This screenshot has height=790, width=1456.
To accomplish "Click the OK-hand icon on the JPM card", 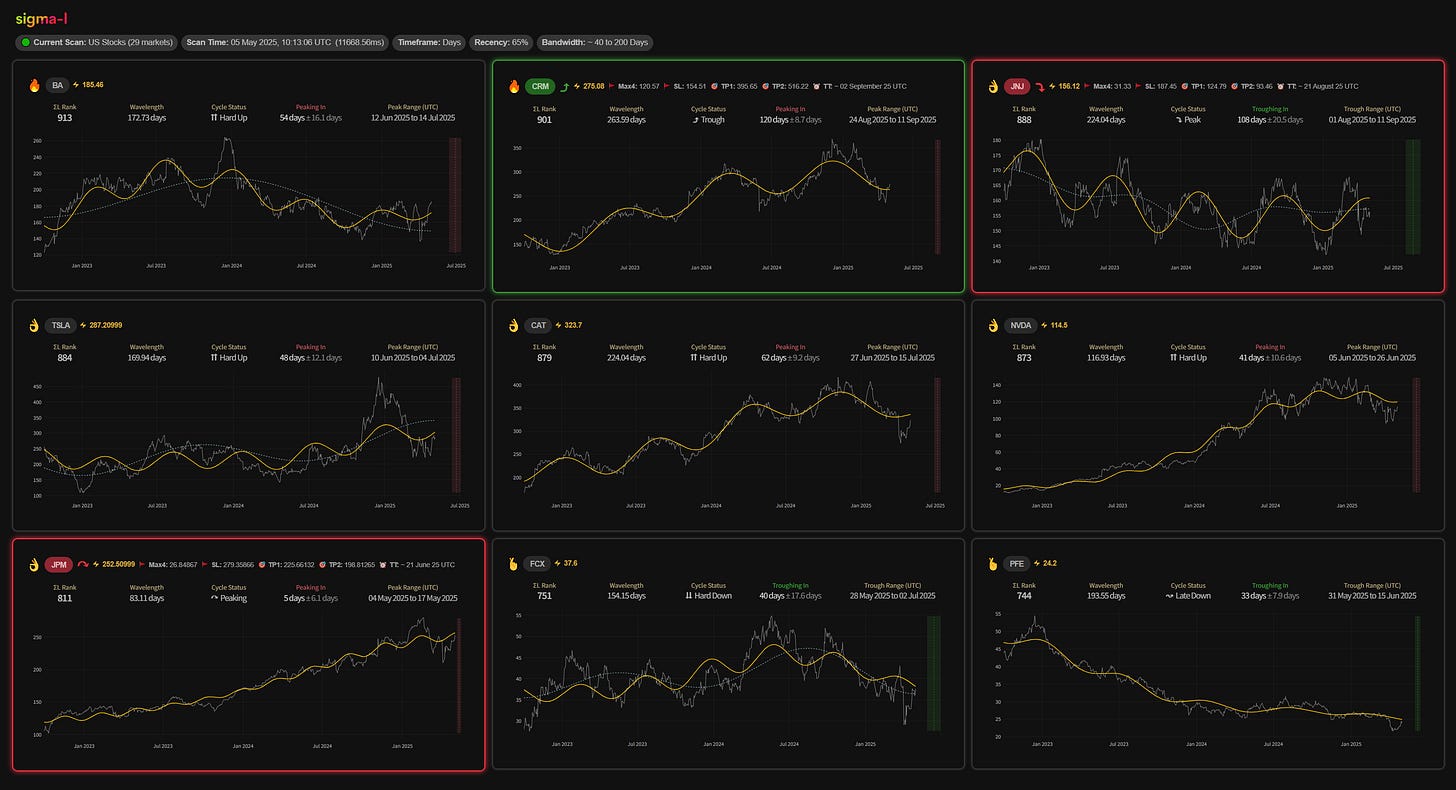I will tap(35, 564).
